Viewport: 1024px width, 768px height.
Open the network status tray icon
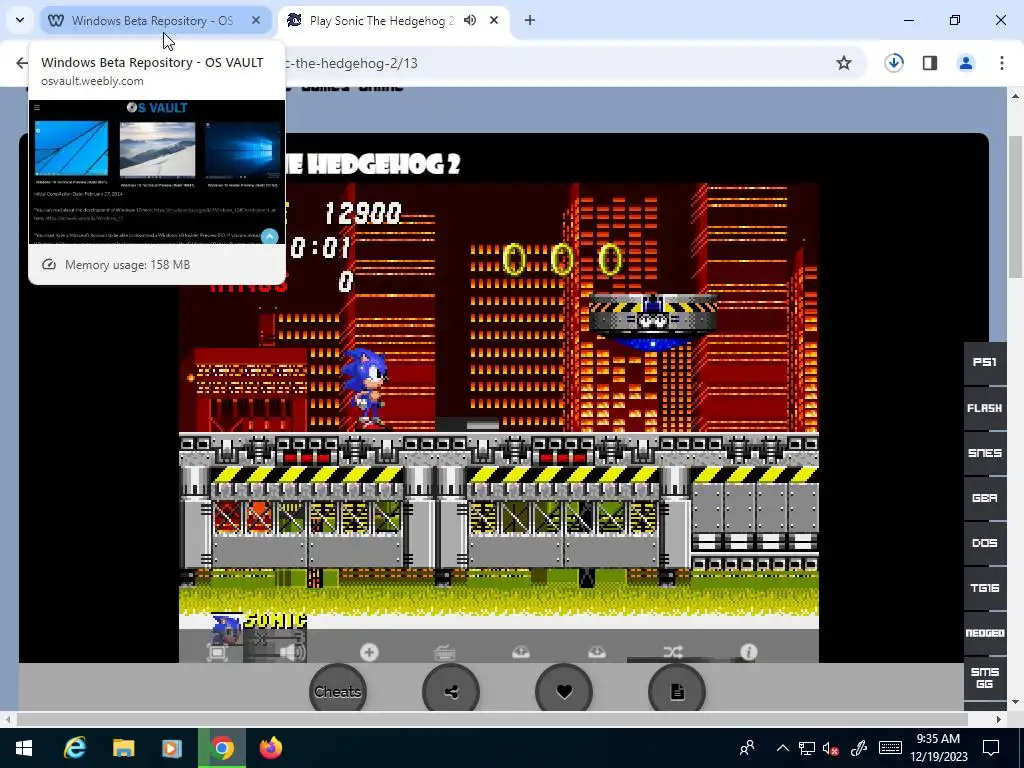[x=807, y=748]
